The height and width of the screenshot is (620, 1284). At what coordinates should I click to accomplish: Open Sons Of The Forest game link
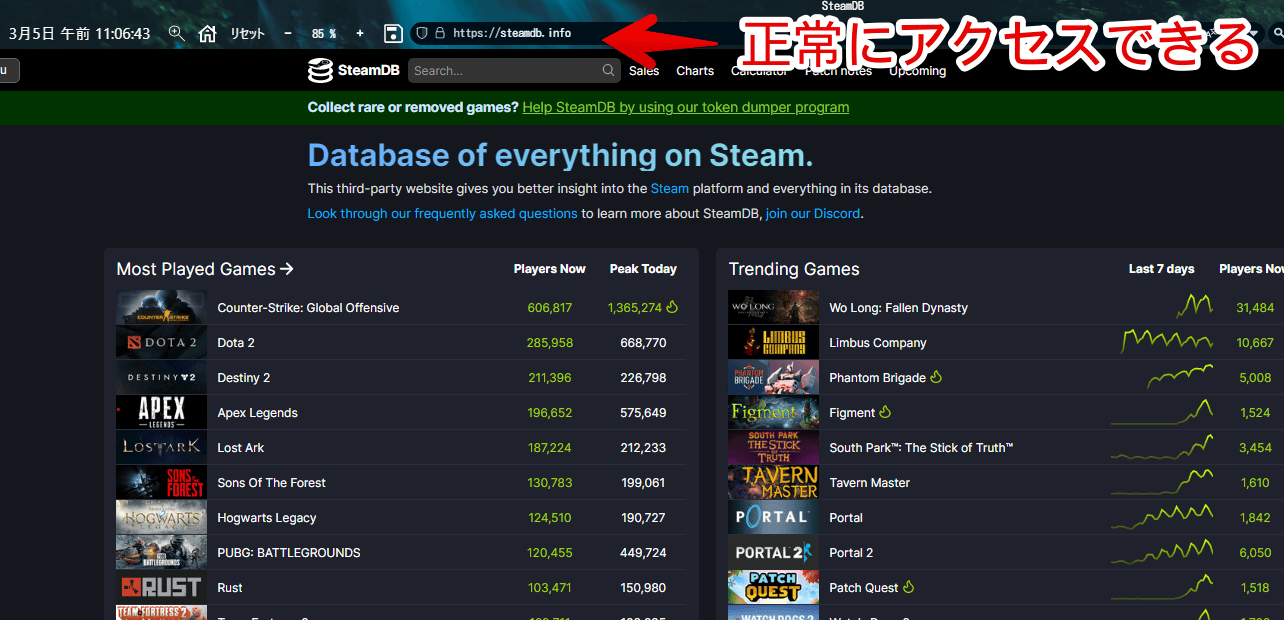(x=272, y=483)
